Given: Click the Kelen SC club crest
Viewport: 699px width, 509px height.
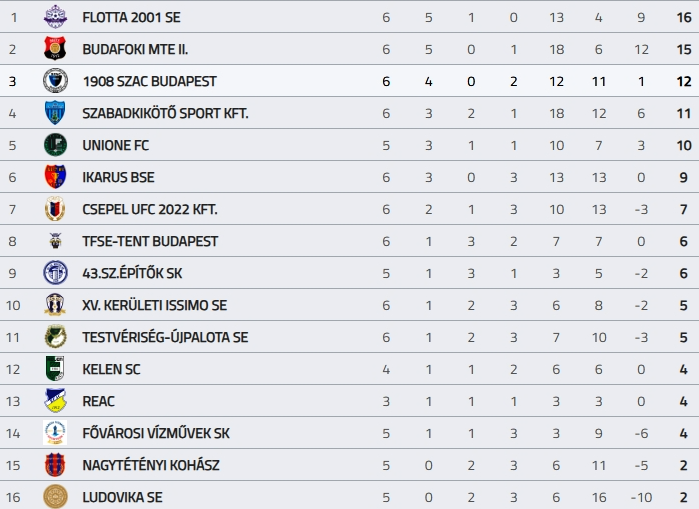Looking at the screenshot, I should (x=55, y=369).
